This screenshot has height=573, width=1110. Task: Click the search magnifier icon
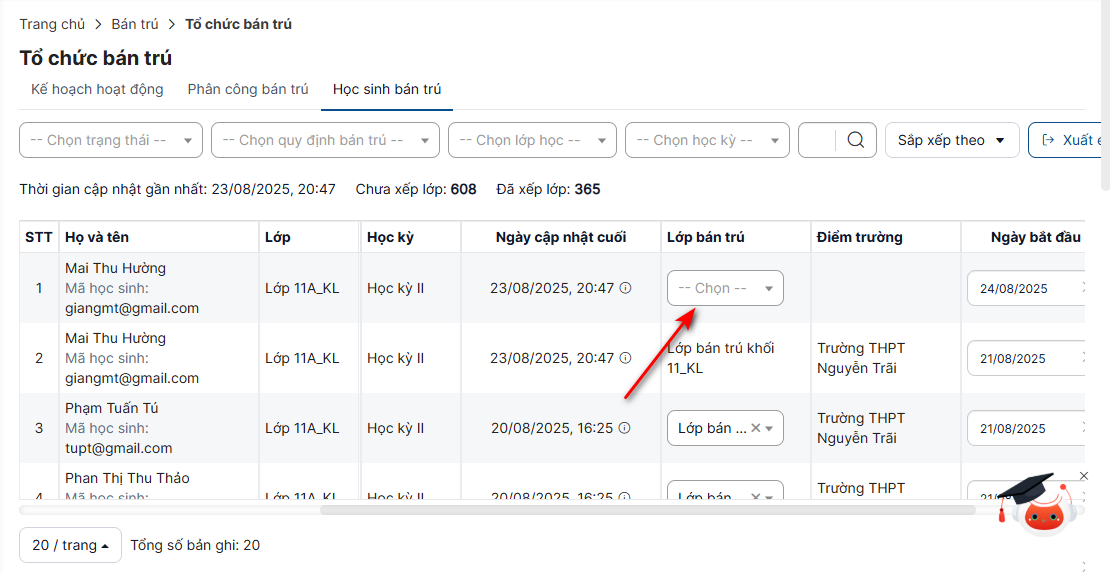[855, 140]
